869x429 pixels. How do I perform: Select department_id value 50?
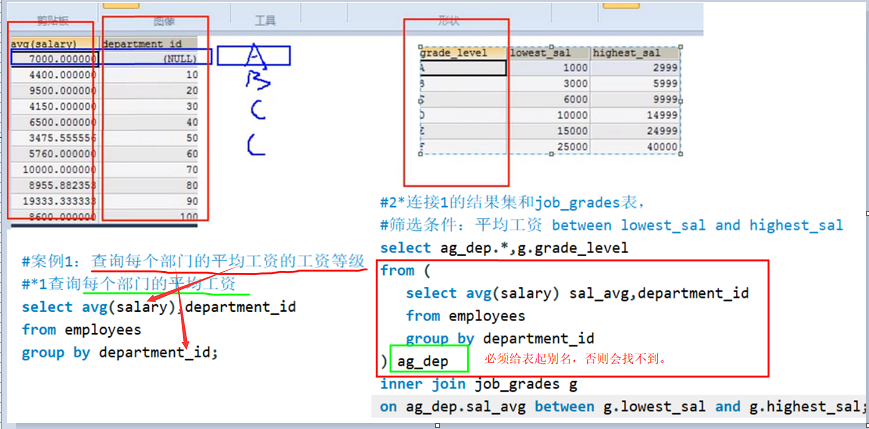(x=192, y=138)
